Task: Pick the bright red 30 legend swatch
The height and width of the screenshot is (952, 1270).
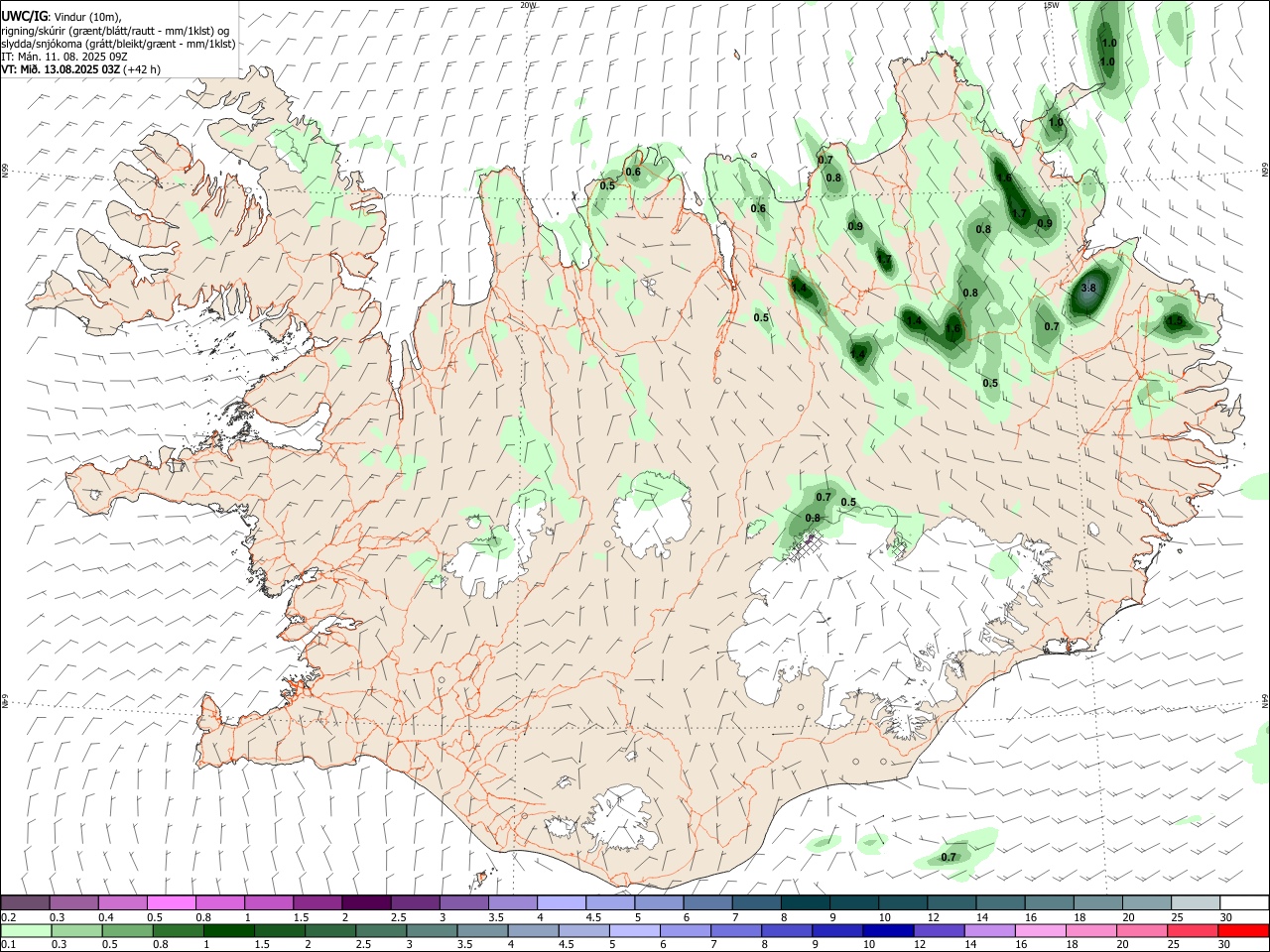Action: (x=1242, y=930)
